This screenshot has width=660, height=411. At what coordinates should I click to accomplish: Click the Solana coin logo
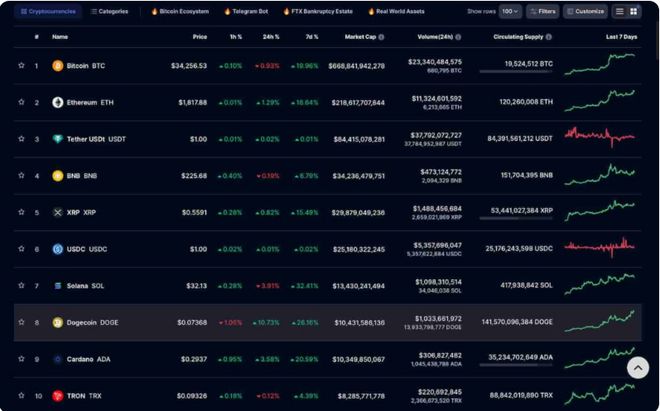click(x=58, y=286)
